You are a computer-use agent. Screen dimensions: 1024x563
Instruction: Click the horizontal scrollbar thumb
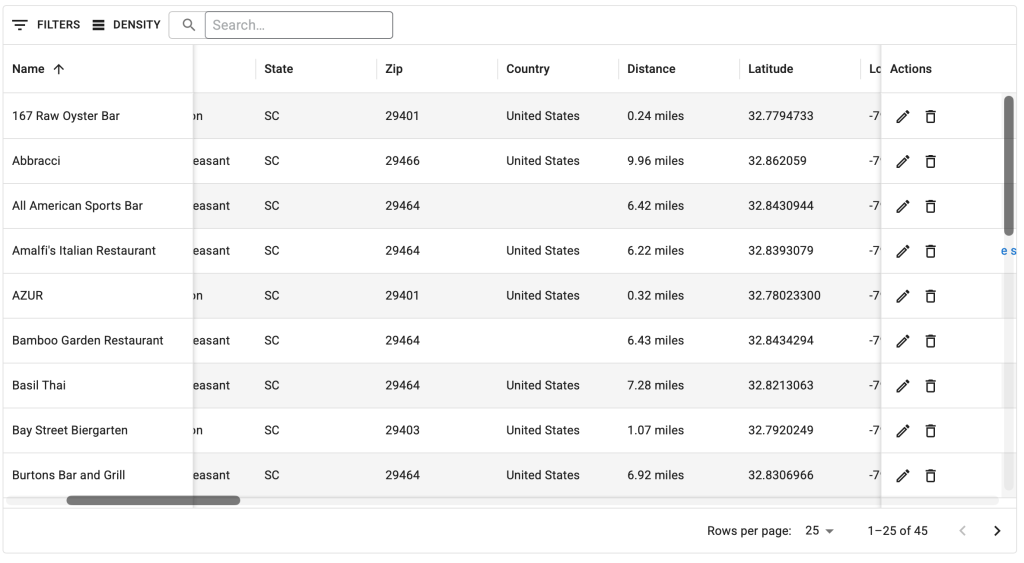[153, 500]
